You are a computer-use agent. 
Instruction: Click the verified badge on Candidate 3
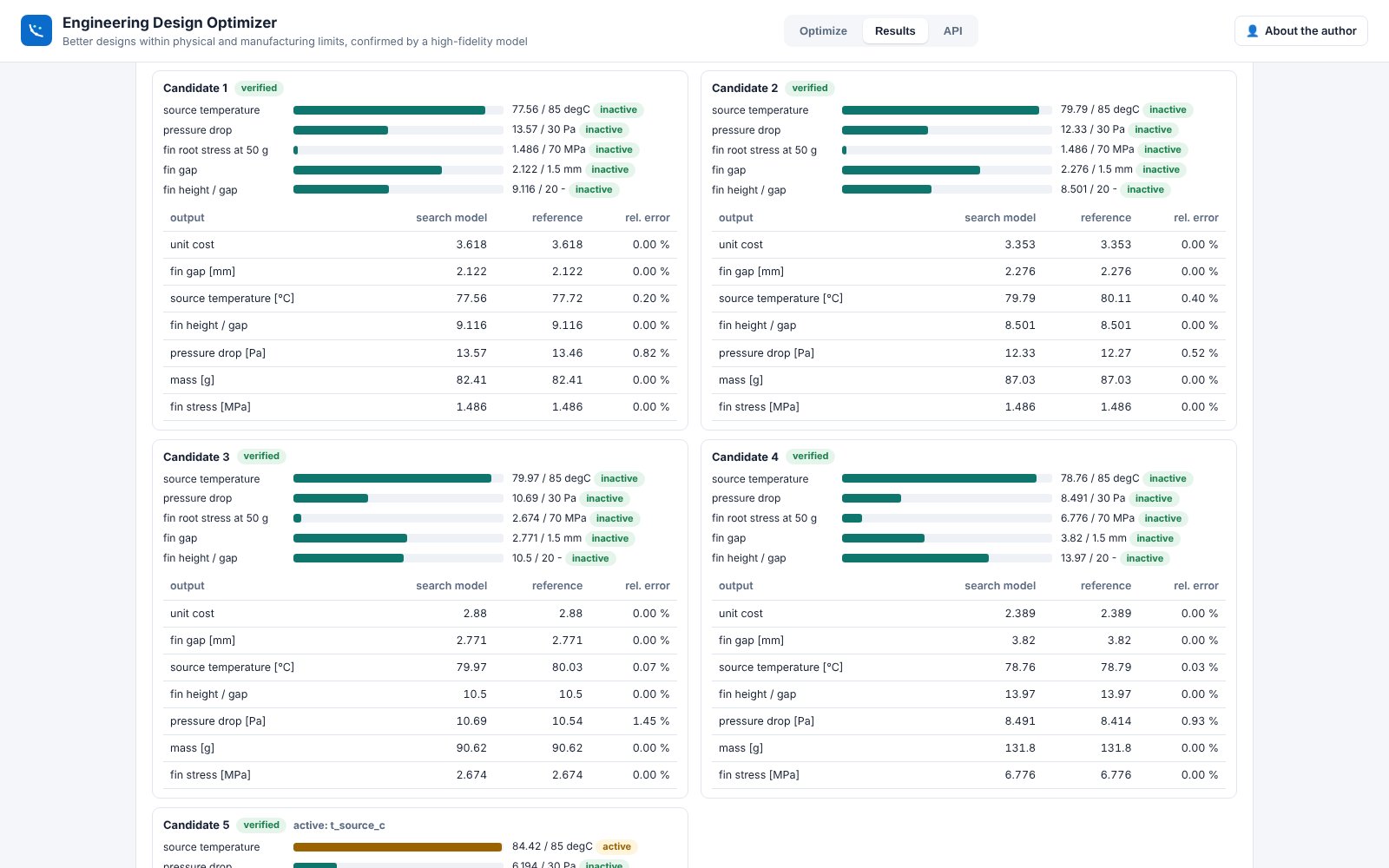[x=261, y=457]
